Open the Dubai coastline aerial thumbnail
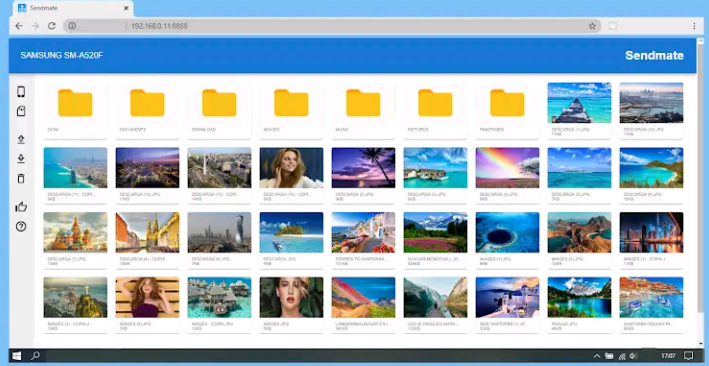This screenshot has width=709, height=366. 75,167
